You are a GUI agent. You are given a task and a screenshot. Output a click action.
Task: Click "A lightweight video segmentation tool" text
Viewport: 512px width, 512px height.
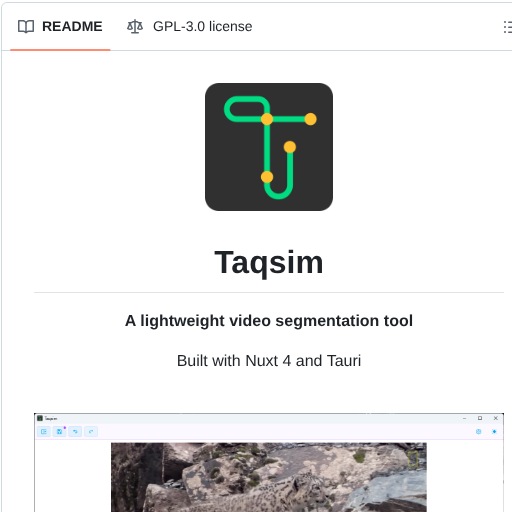269,321
